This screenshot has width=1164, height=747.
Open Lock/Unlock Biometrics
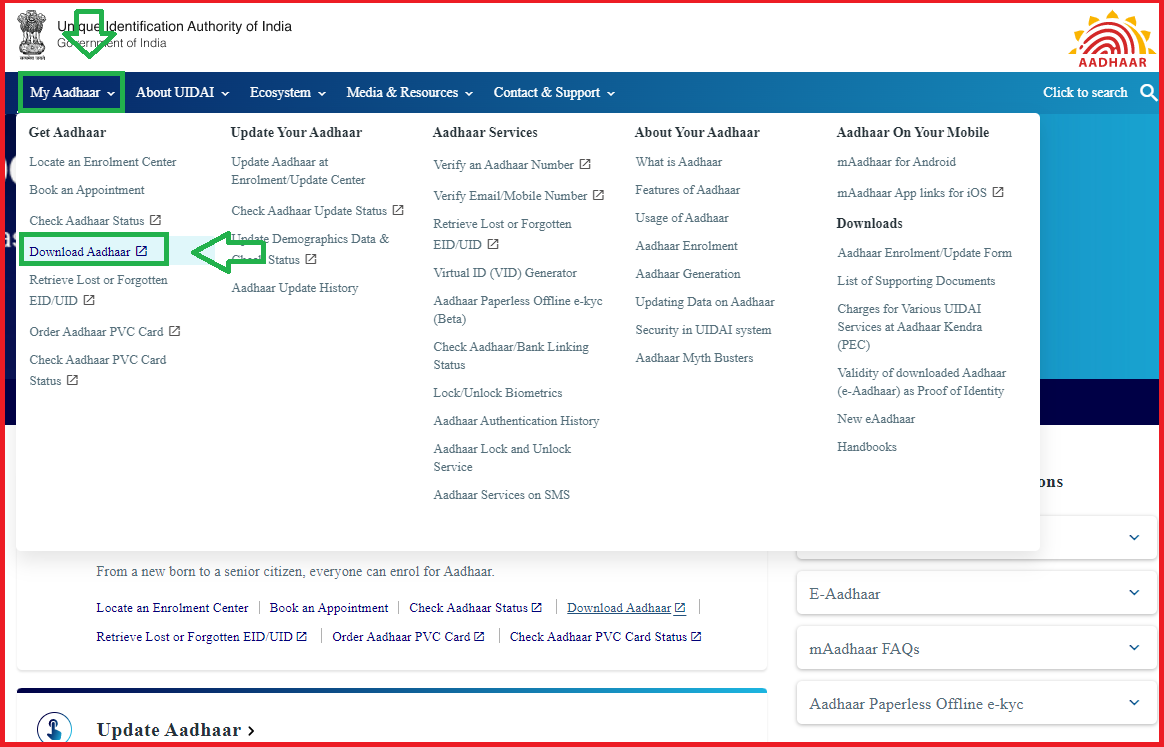pos(498,393)
